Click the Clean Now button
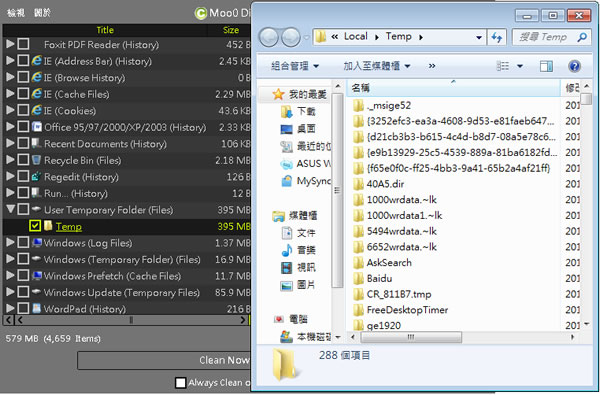Viewport: 600px width, 396px height. coord(164,360)
